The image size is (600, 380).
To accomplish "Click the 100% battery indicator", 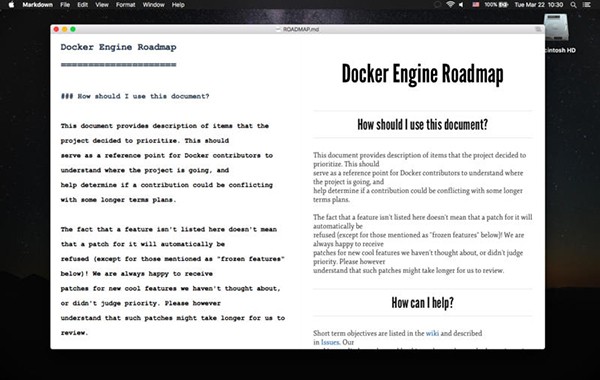I will 496,5.
